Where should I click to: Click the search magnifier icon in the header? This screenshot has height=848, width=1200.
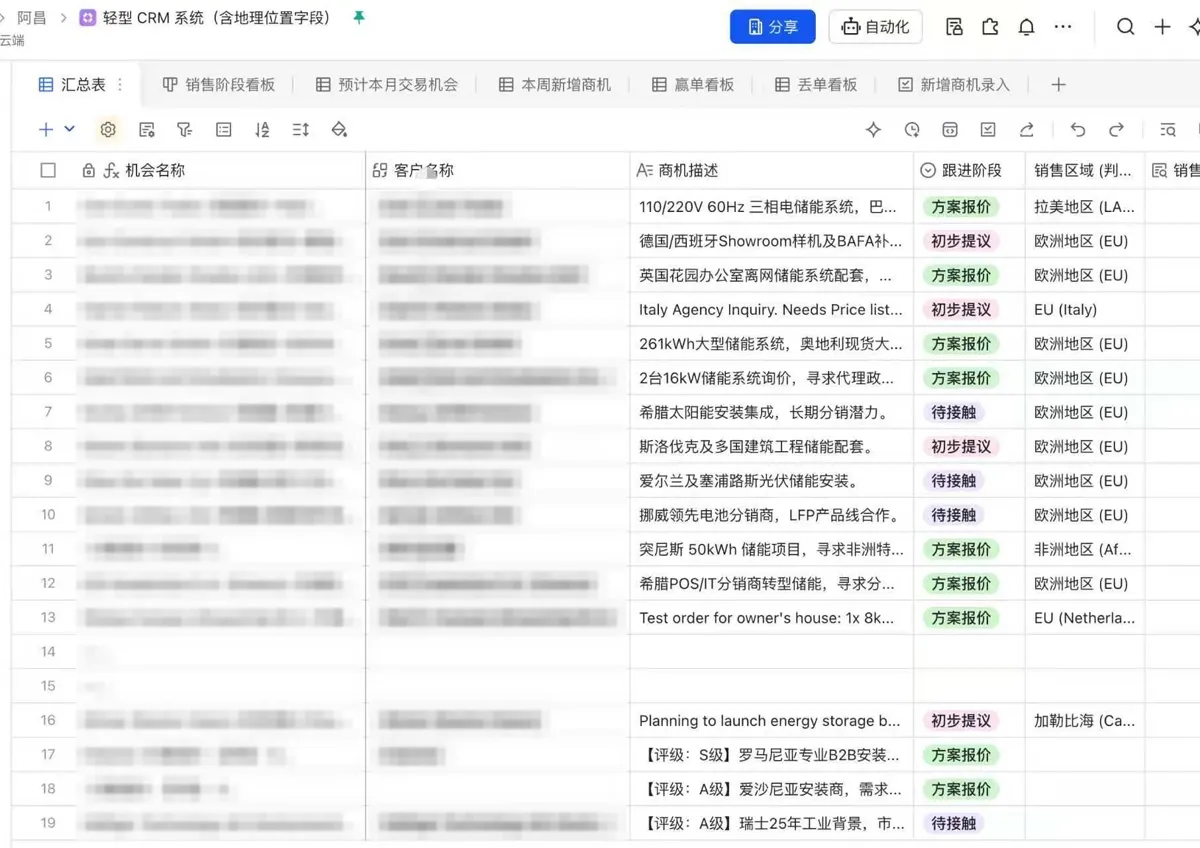click(x=1125, y=27)
